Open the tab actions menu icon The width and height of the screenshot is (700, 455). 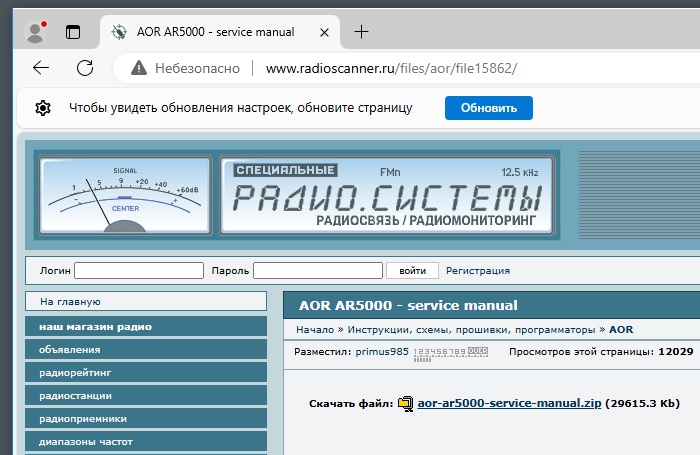(73, 32)
